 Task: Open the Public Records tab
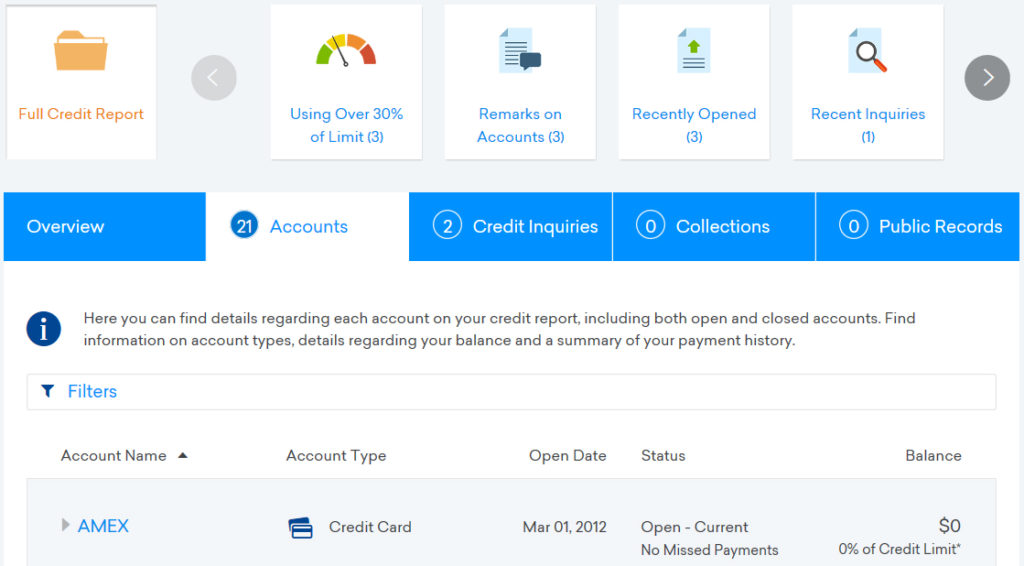pyautogui.click(x=918, y=227)
